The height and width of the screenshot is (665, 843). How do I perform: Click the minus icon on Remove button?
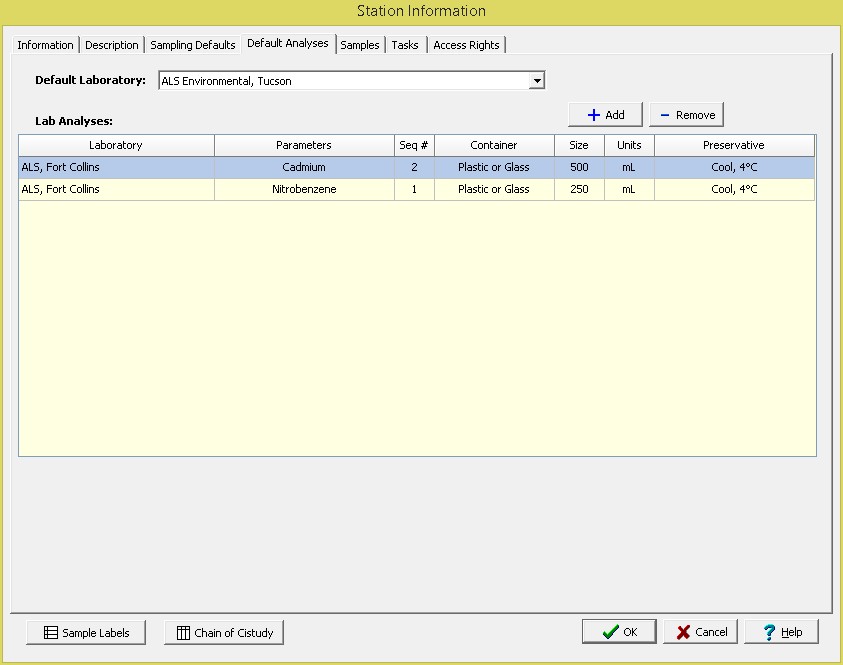point(665,115)
